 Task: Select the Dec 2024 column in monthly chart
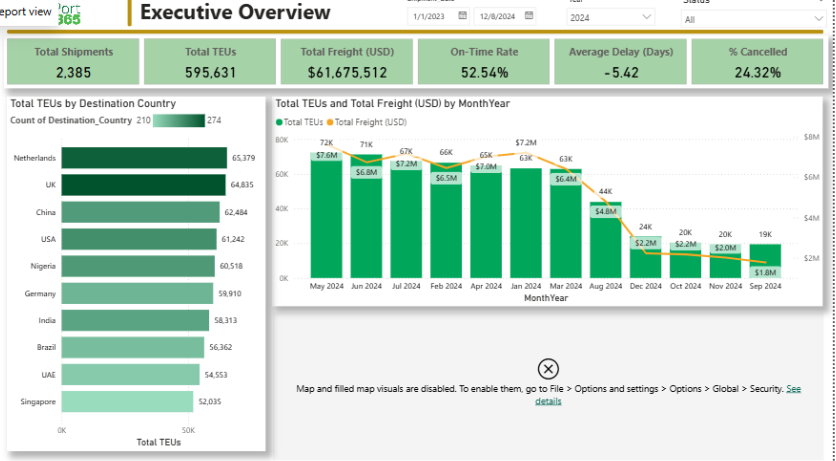click(x=646, y=257)
